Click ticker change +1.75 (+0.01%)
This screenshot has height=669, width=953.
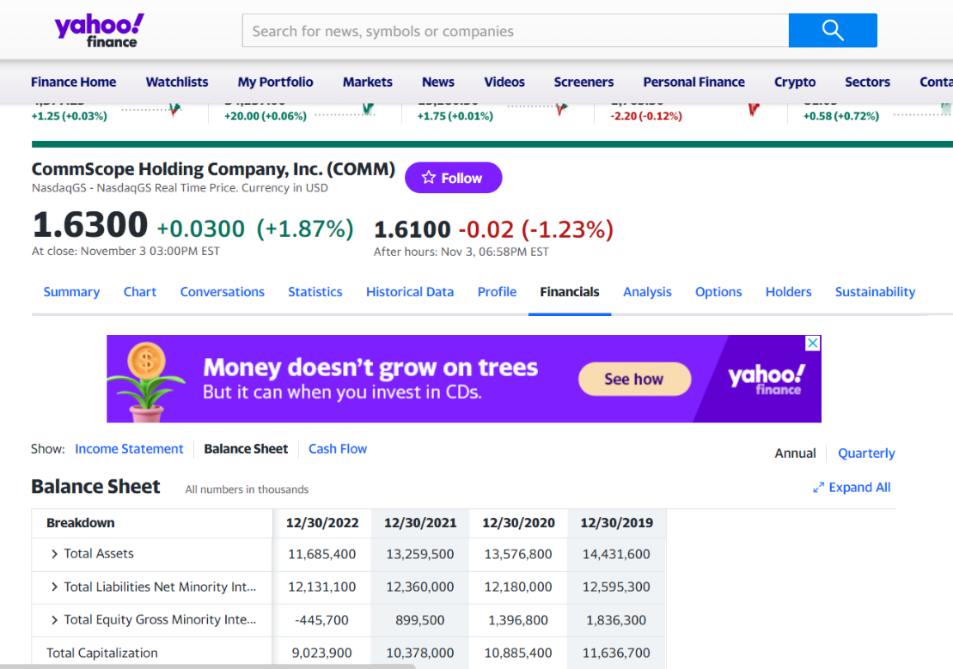click(455, 116)
